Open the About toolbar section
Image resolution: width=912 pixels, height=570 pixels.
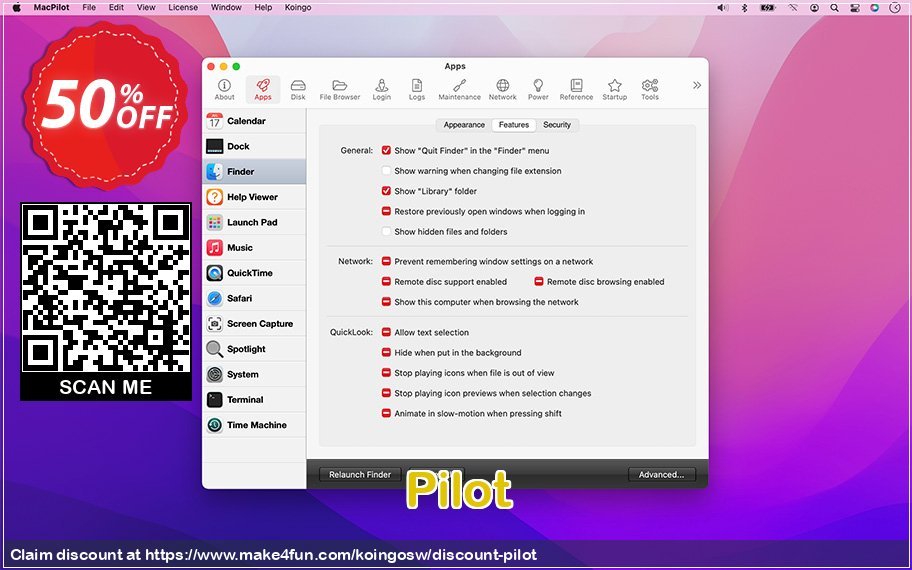coord(225,90)
